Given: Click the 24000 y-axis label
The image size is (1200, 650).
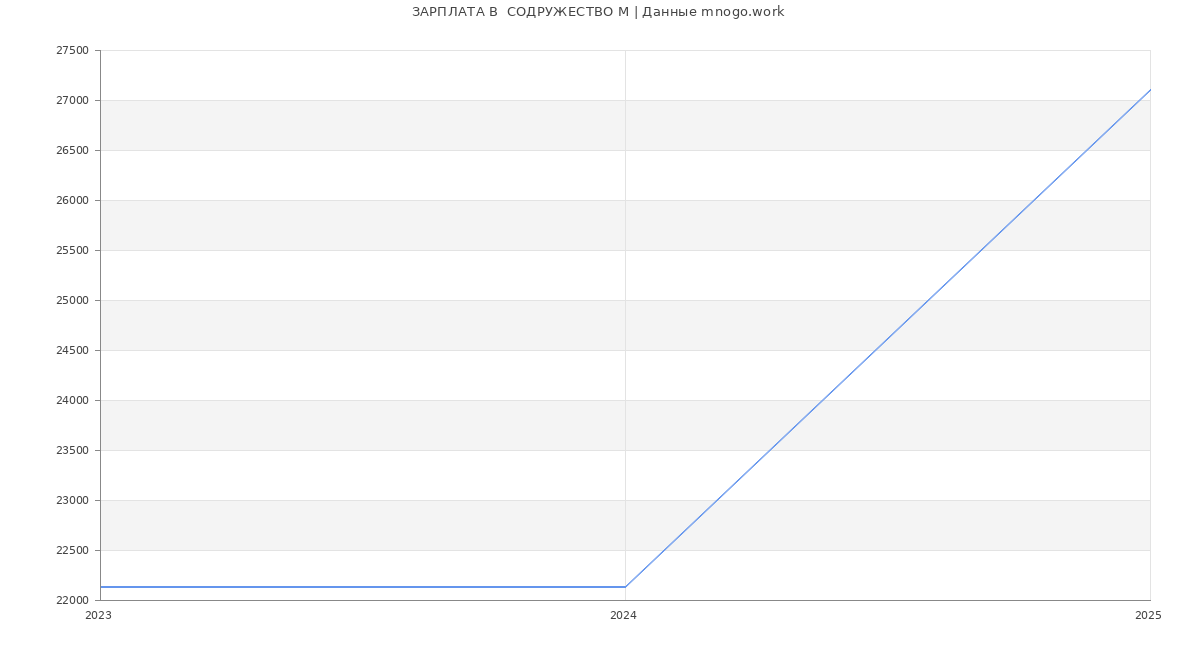Looking at the screenshot, I should [72, 401].
